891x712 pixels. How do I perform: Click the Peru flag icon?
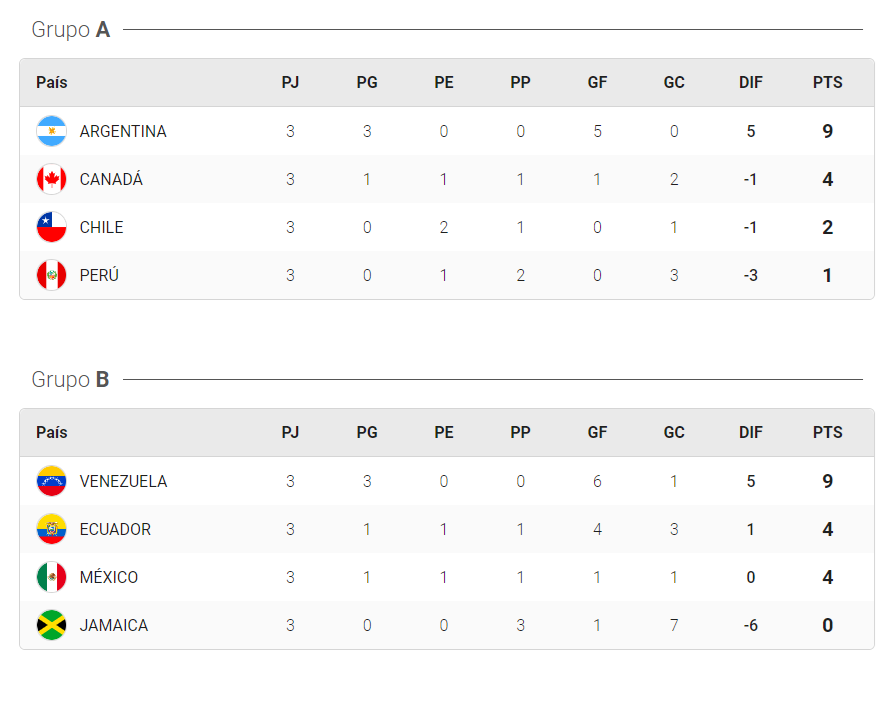(51, 275)
